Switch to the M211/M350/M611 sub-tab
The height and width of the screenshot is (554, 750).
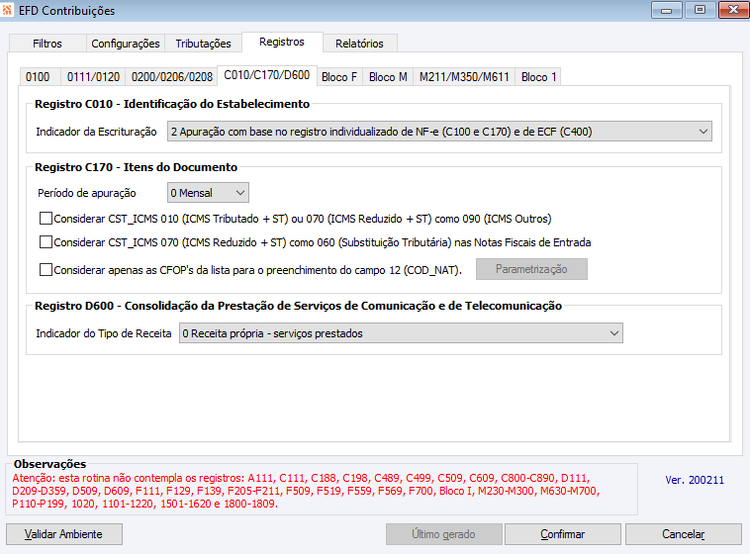(x=464, y=77)
